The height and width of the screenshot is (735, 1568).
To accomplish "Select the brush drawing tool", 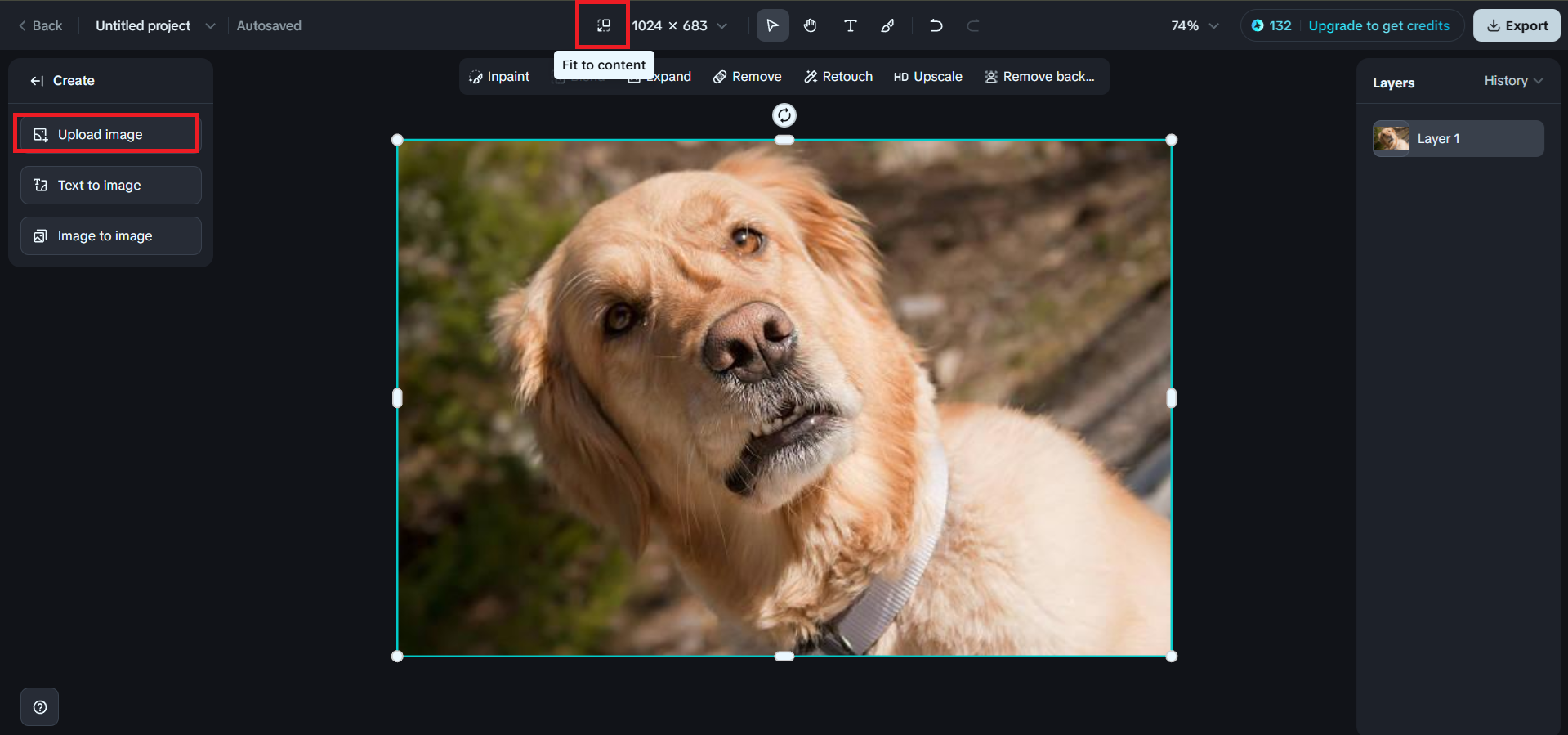I will [887, 25].
